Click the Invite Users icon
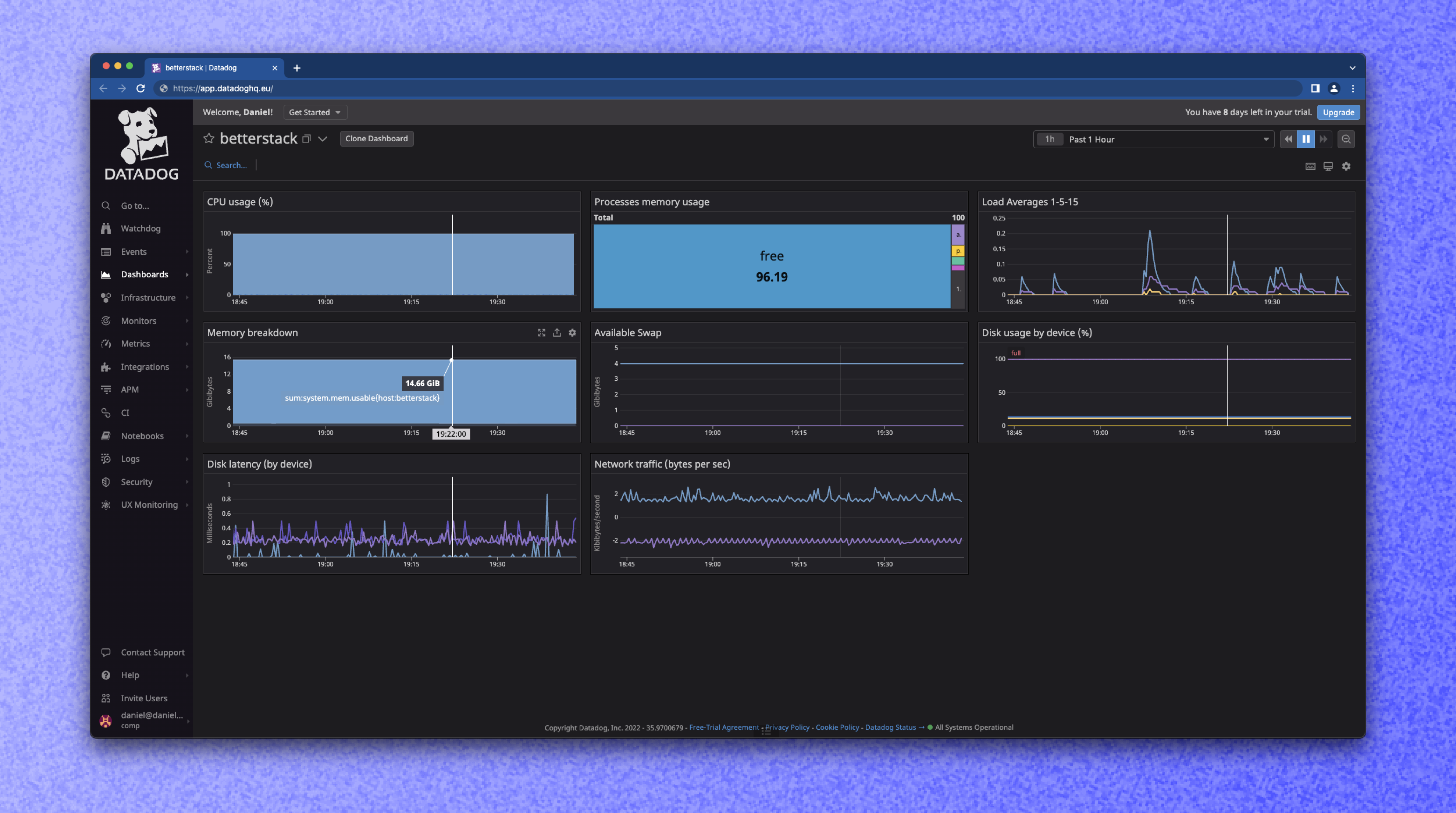Screen dimensions: 1456x813 pos(106,698)
